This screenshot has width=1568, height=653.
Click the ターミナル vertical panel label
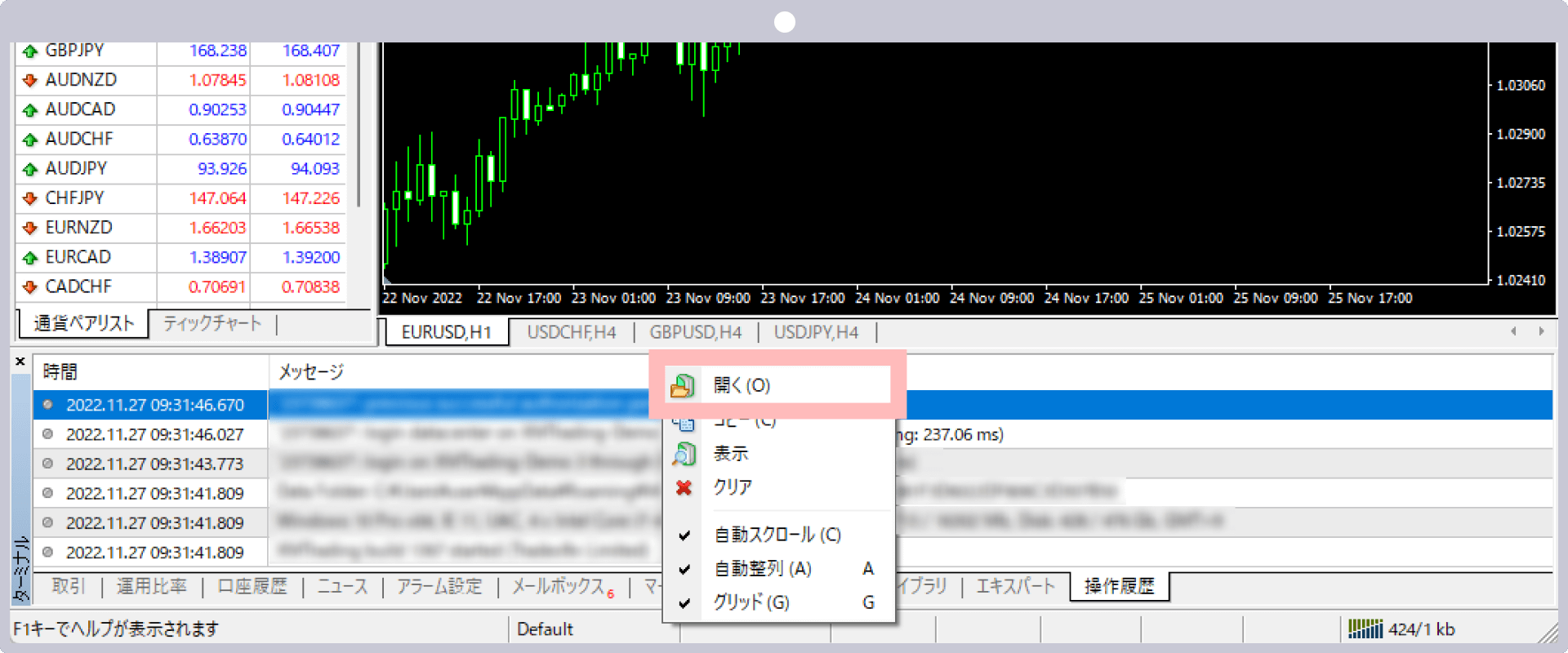pos(21,569)
